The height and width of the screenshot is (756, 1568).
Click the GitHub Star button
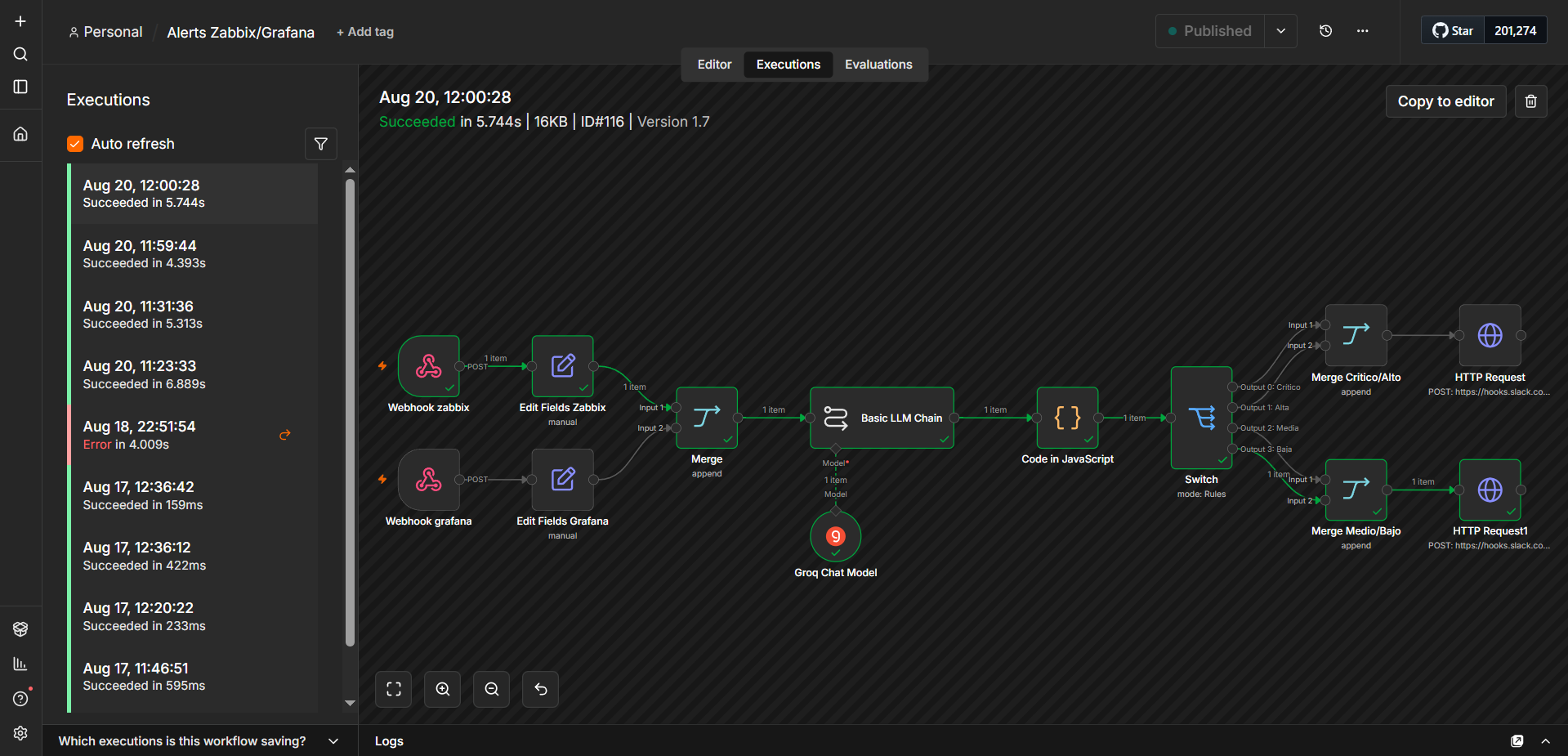(1453, 31)
